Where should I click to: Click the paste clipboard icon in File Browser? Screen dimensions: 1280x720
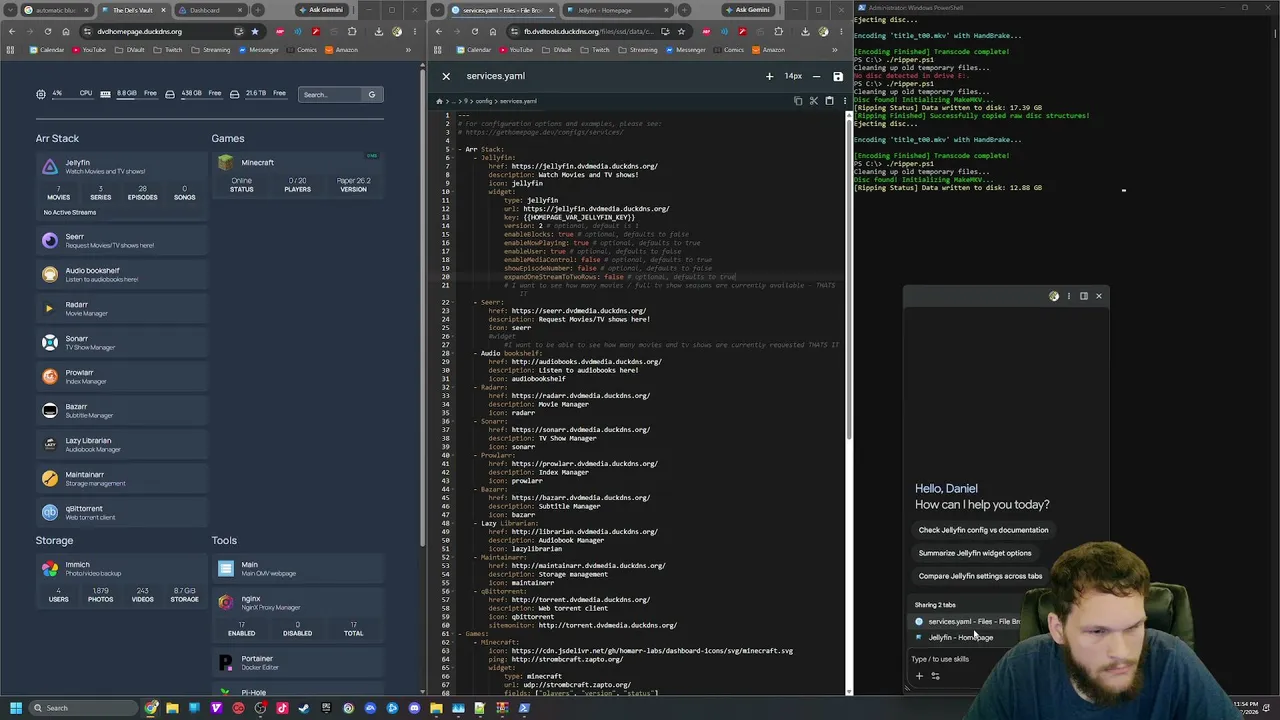(x=829, y=101)
